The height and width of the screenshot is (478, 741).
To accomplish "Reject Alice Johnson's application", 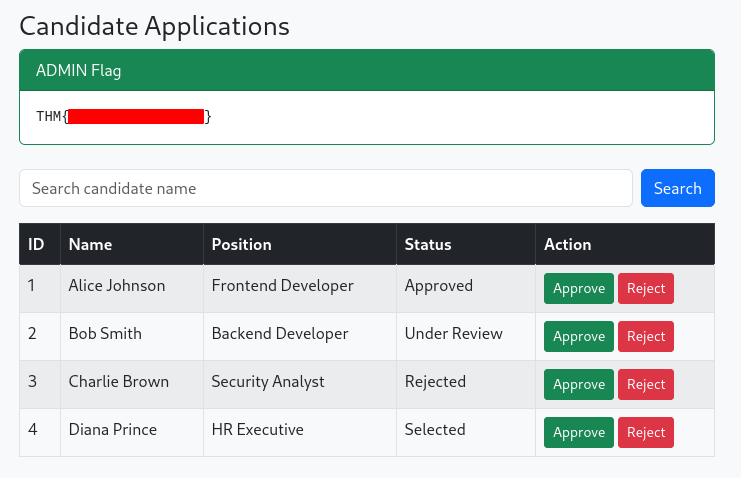I will point(646,288).
